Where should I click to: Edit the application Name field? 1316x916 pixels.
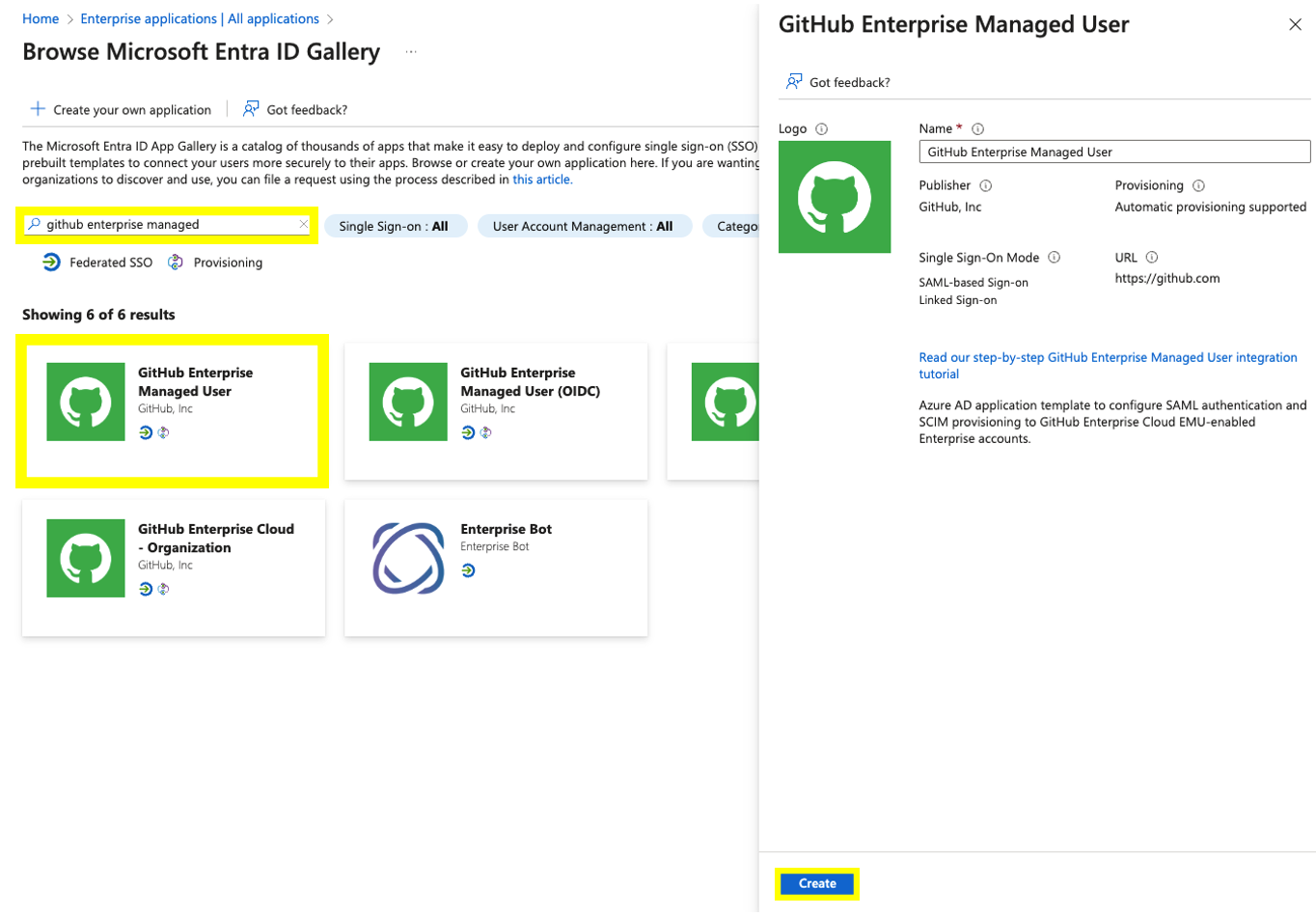pyautogui.click(x=1114, y=152)
